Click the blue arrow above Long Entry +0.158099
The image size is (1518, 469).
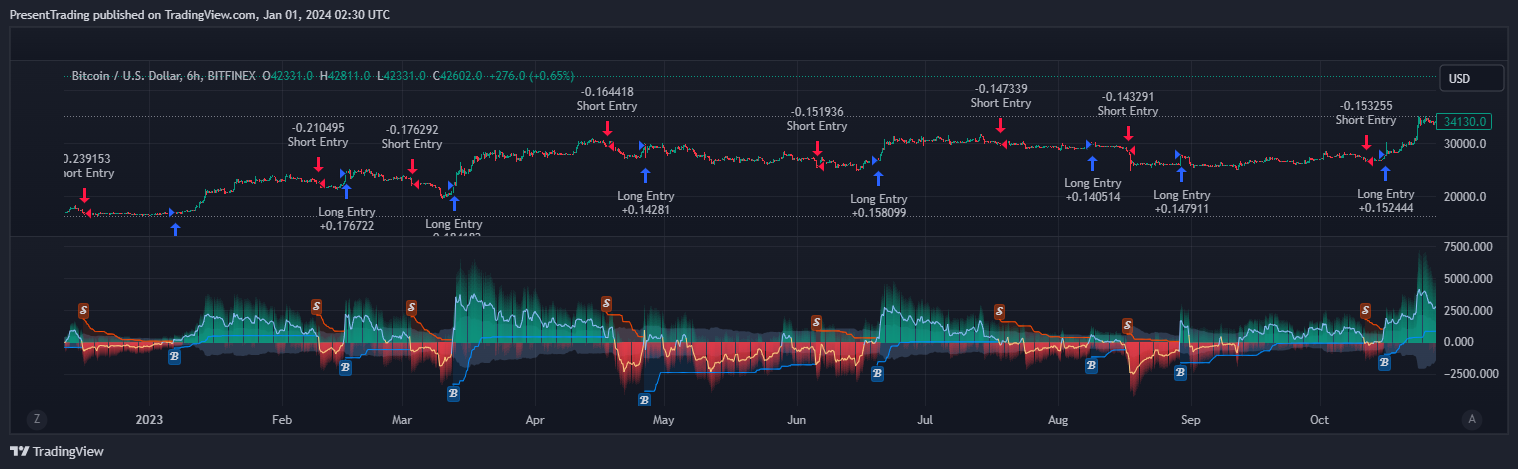[x=878, y=178]
